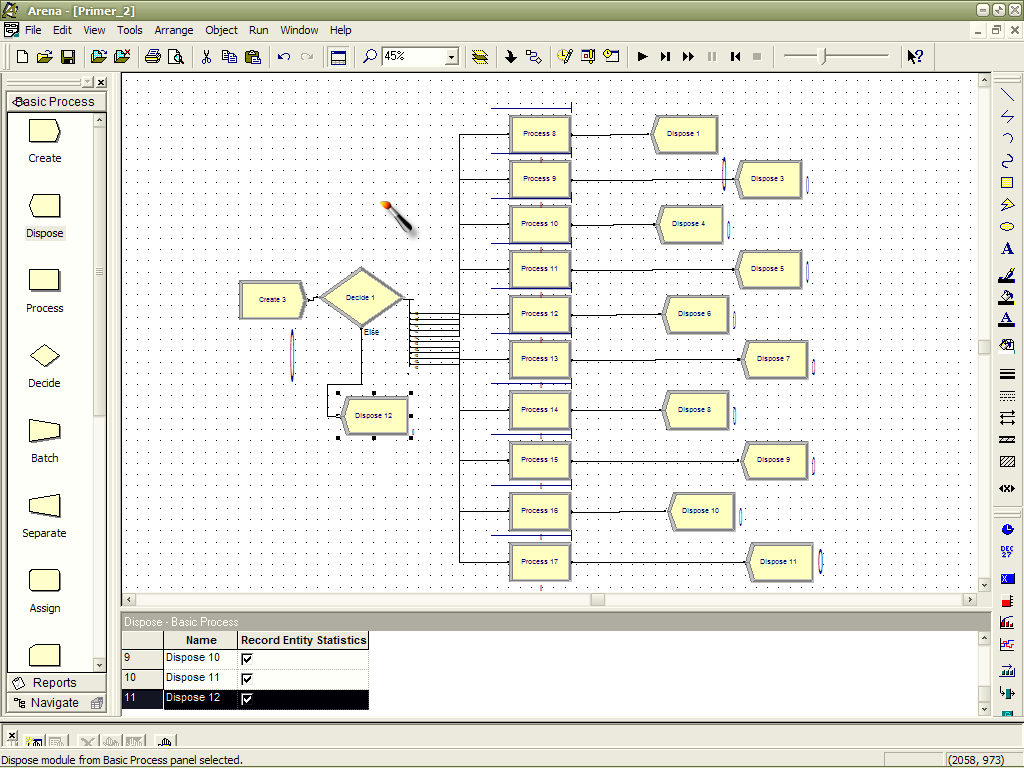The width and height of the screenshot is (1024, 768).
Task: Select the Ellipse drawing tool
Action: [1007, 227]
